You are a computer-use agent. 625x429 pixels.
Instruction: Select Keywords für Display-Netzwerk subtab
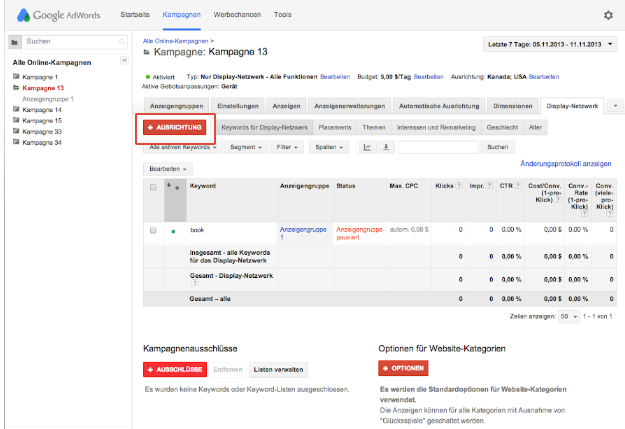click(x=264, y=128)
